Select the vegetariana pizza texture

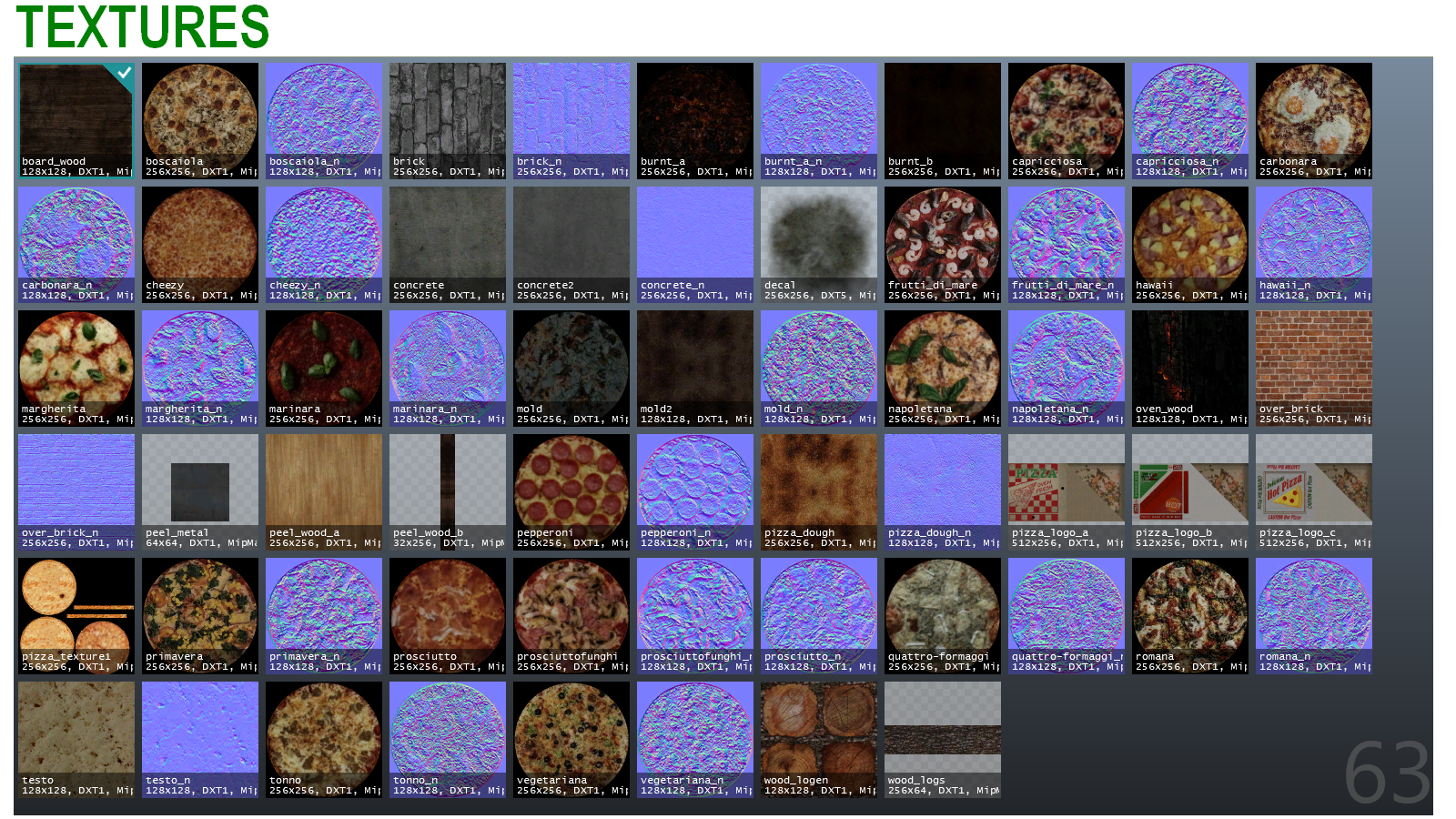click(x=571, y=740)
